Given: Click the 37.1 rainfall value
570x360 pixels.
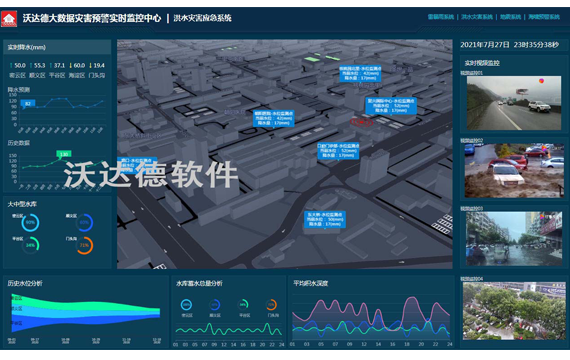Looking at the screenshot, I should (59, 65).
